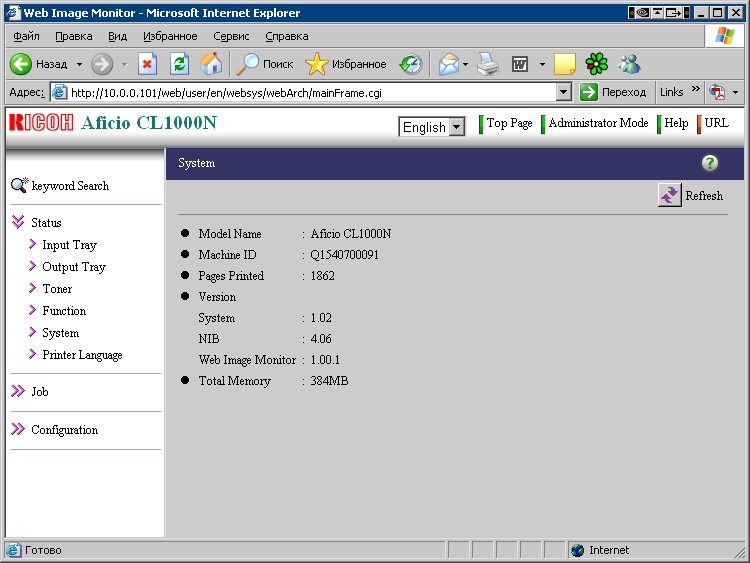
Task: Open the Избранное menu in menu bar
Action: [x=170, y=36]
